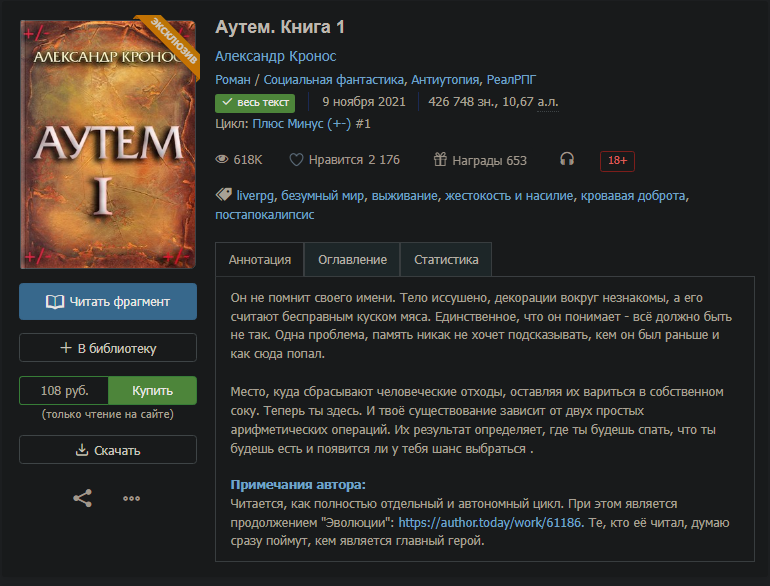Add book via В библиотеку button

tap(108, 348)
